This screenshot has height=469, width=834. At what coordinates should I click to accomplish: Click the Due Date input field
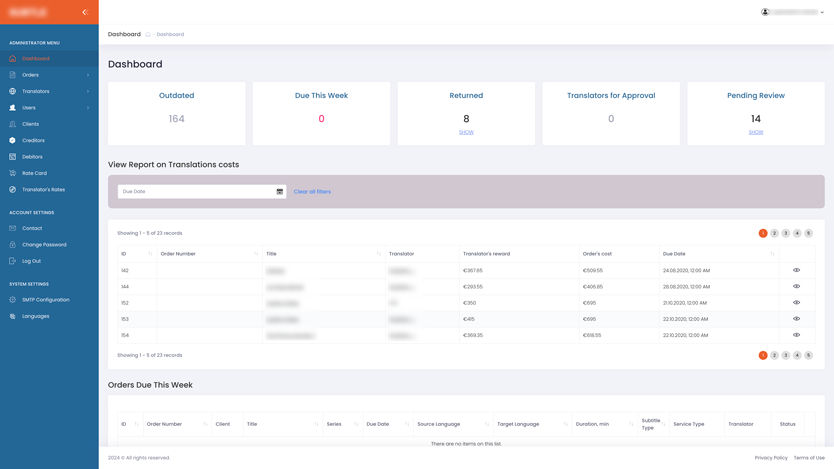(195, 191)
